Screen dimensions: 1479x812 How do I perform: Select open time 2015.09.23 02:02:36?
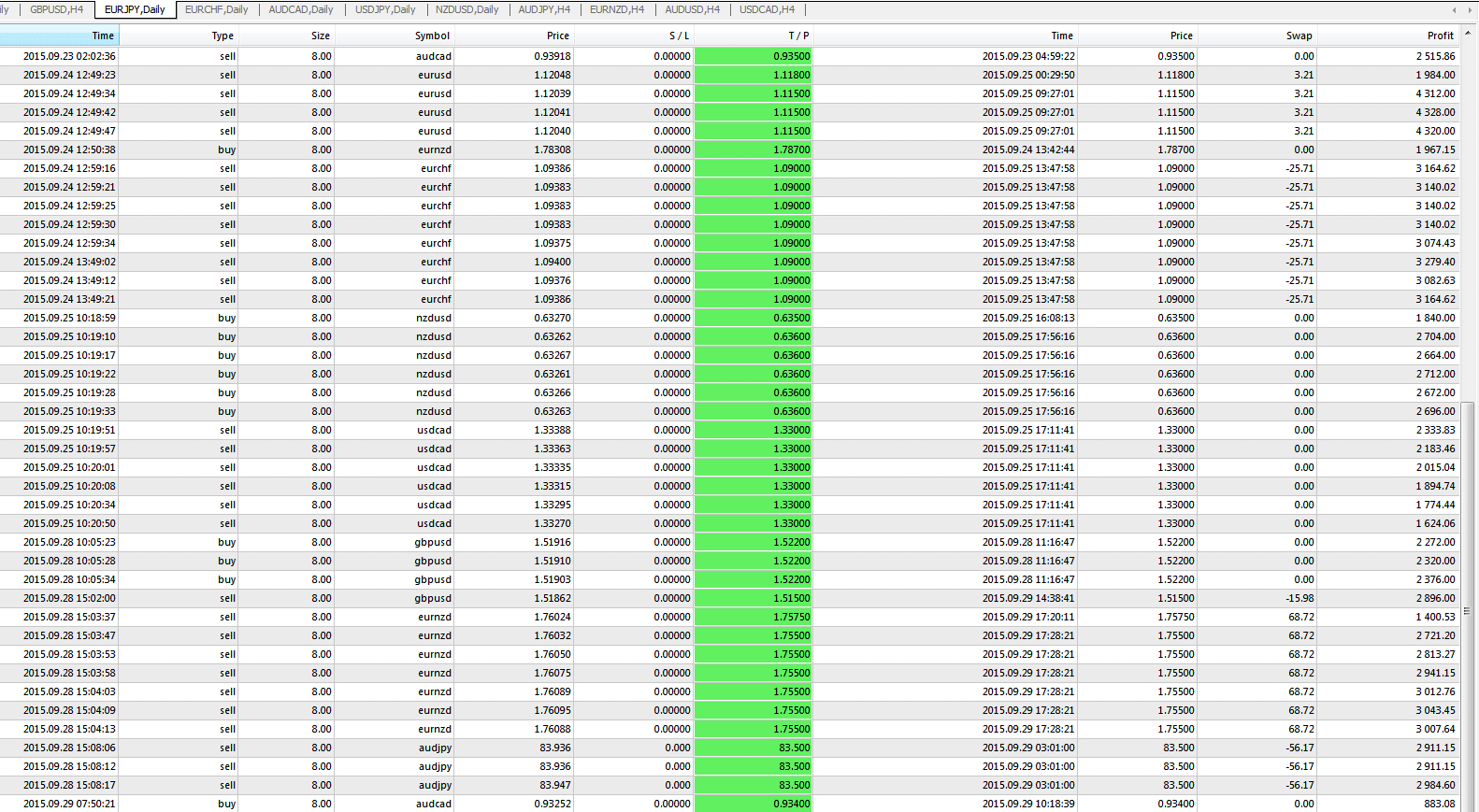point(69,56)
